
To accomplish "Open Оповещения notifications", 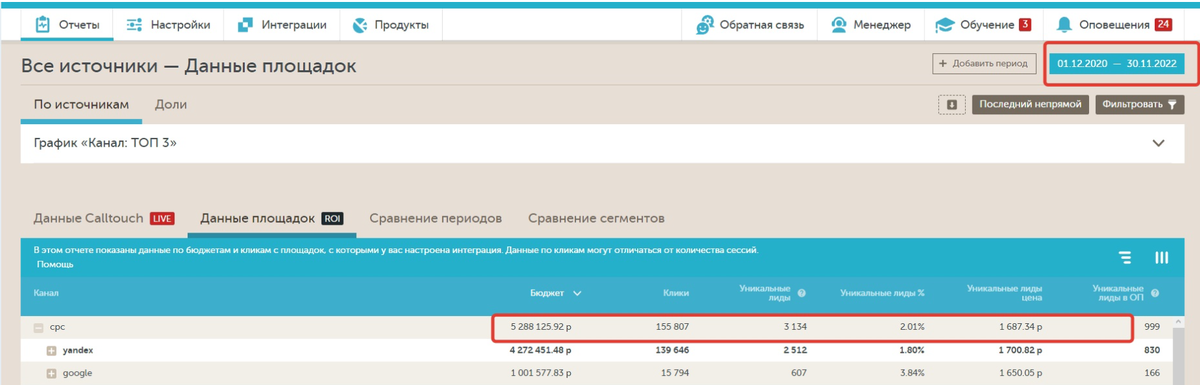I will tap(1114, 25).
